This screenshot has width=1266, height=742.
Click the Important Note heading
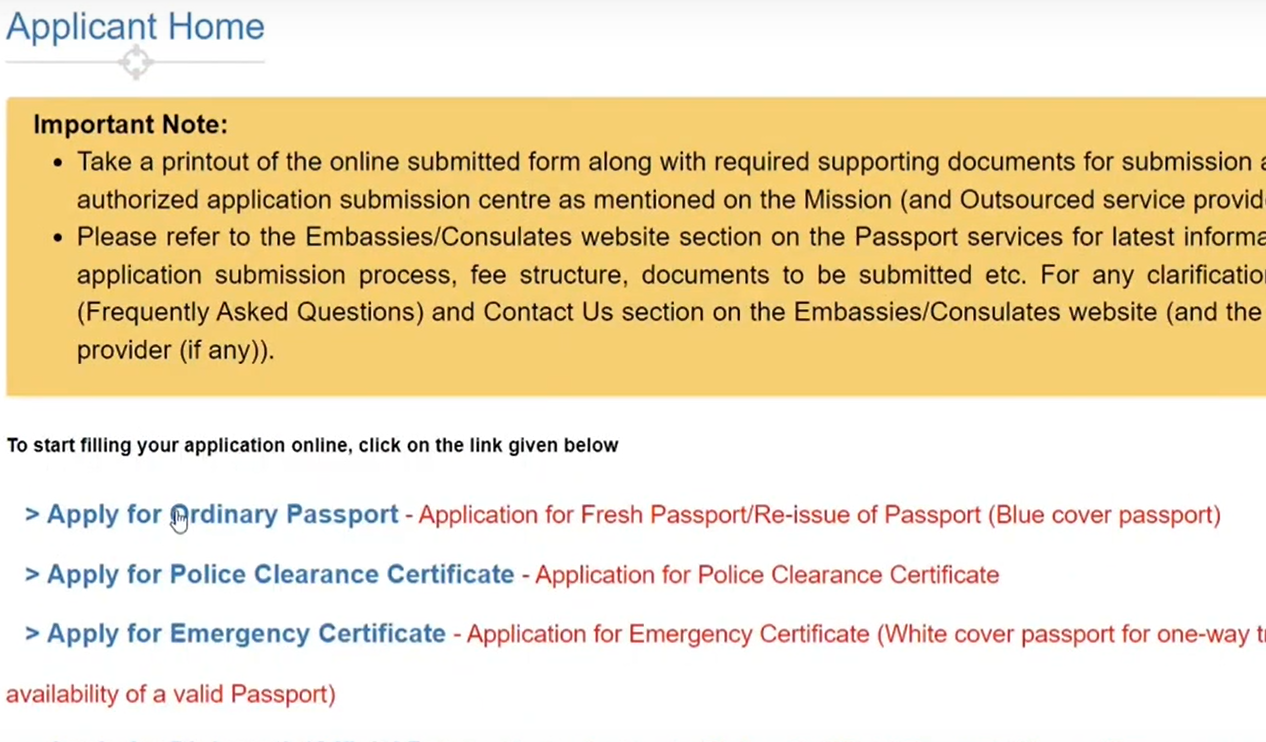tap(130, 125)
